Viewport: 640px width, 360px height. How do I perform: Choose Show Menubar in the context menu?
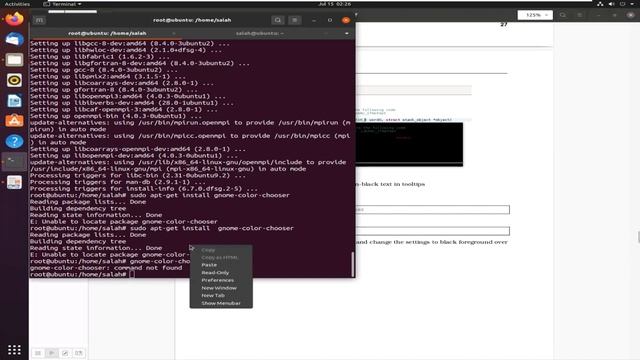click(221, 303)
